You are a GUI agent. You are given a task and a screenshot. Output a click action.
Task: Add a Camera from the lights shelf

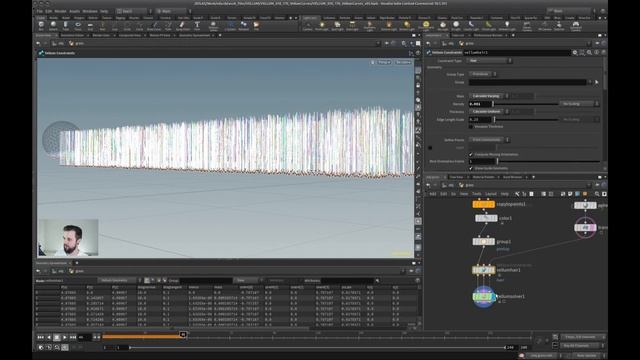(x=307, y=26)
